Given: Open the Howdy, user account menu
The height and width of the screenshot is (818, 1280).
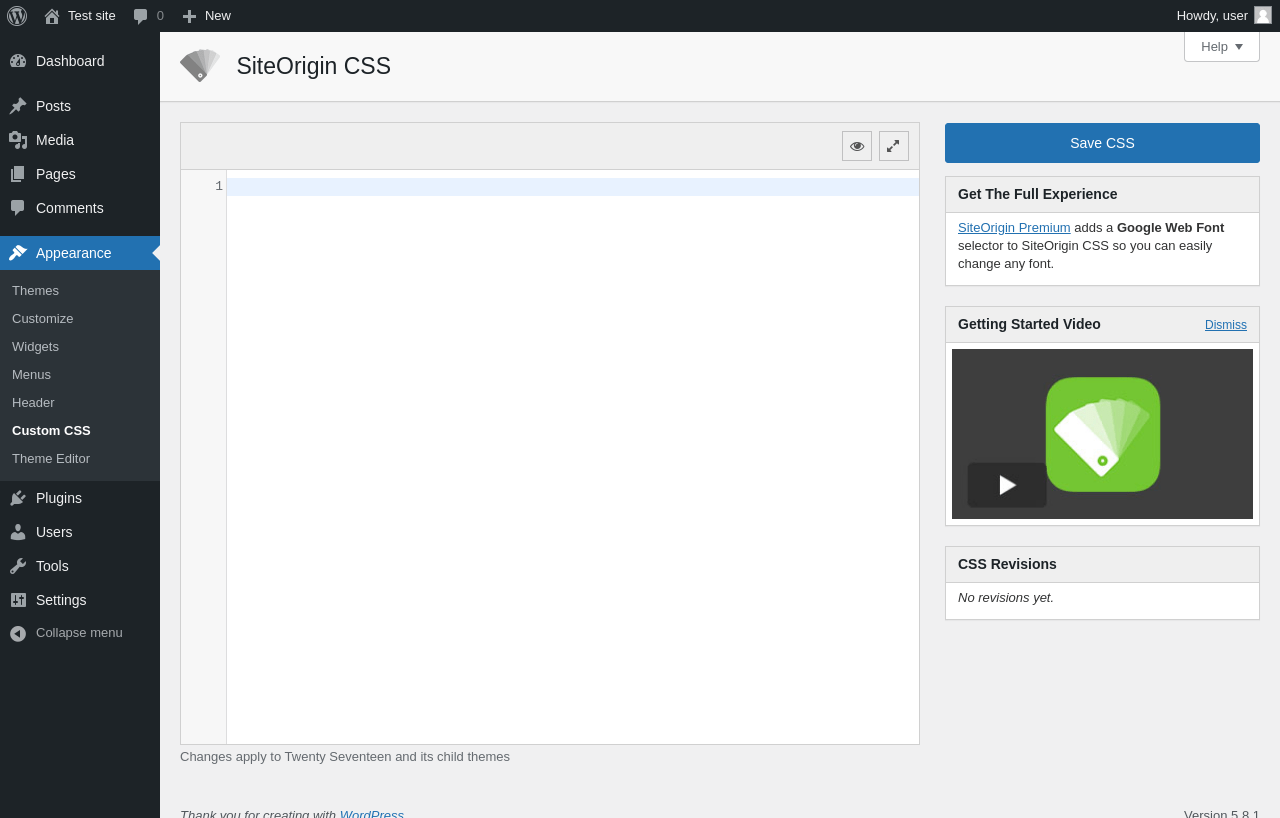Looking at the screenshot, I should [x=1224, y=16].
